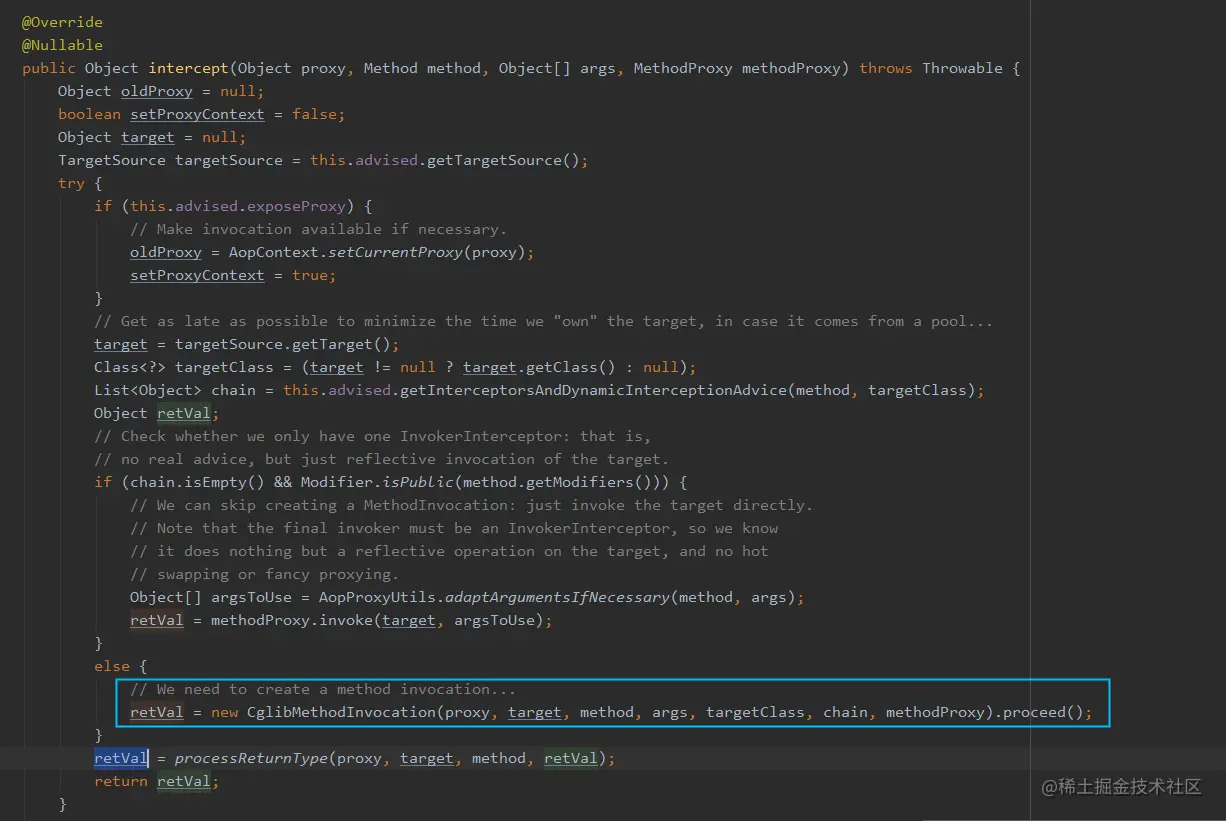
Task: Click the false literal
Action: coord(314,114)
